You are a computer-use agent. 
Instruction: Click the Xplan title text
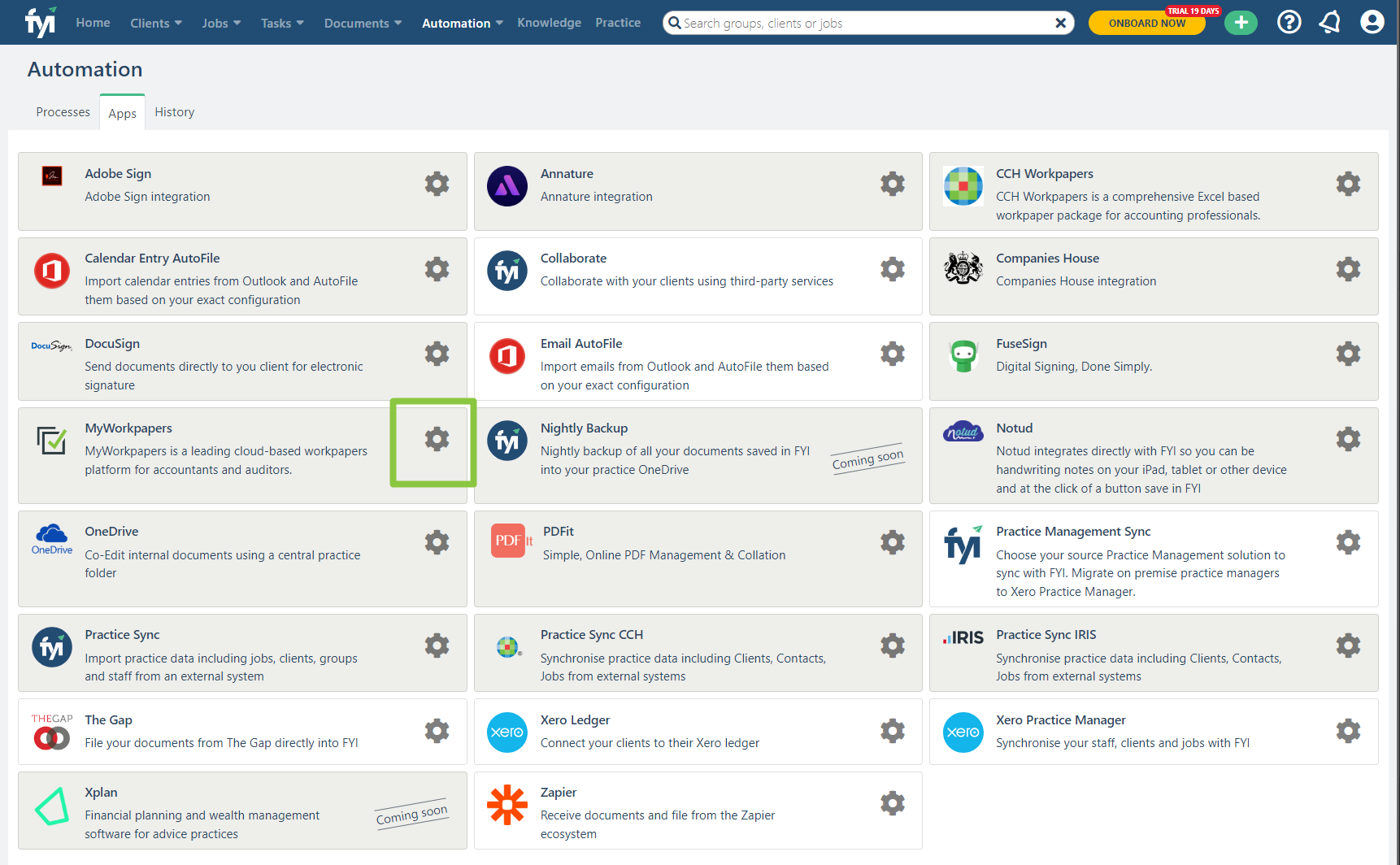coord(101,793)
